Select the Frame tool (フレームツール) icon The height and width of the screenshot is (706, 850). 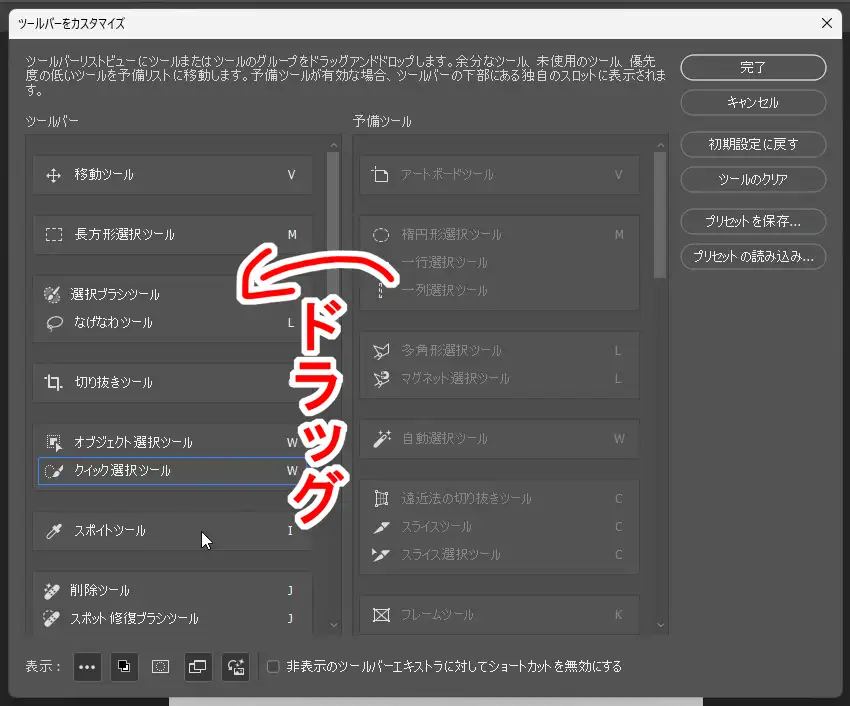pyautogui.click(x=381, y=615)
